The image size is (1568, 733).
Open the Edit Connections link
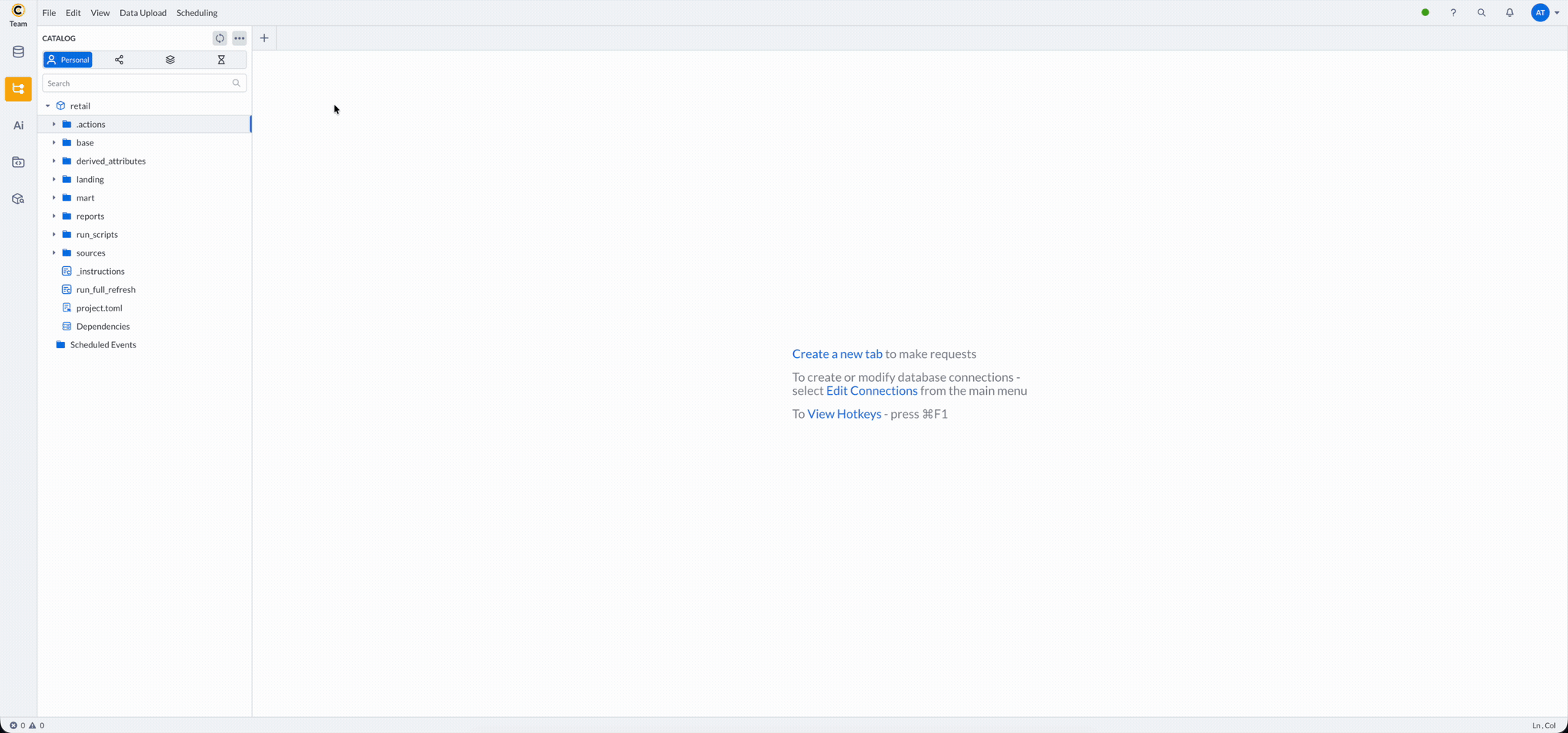coord(871,391)
